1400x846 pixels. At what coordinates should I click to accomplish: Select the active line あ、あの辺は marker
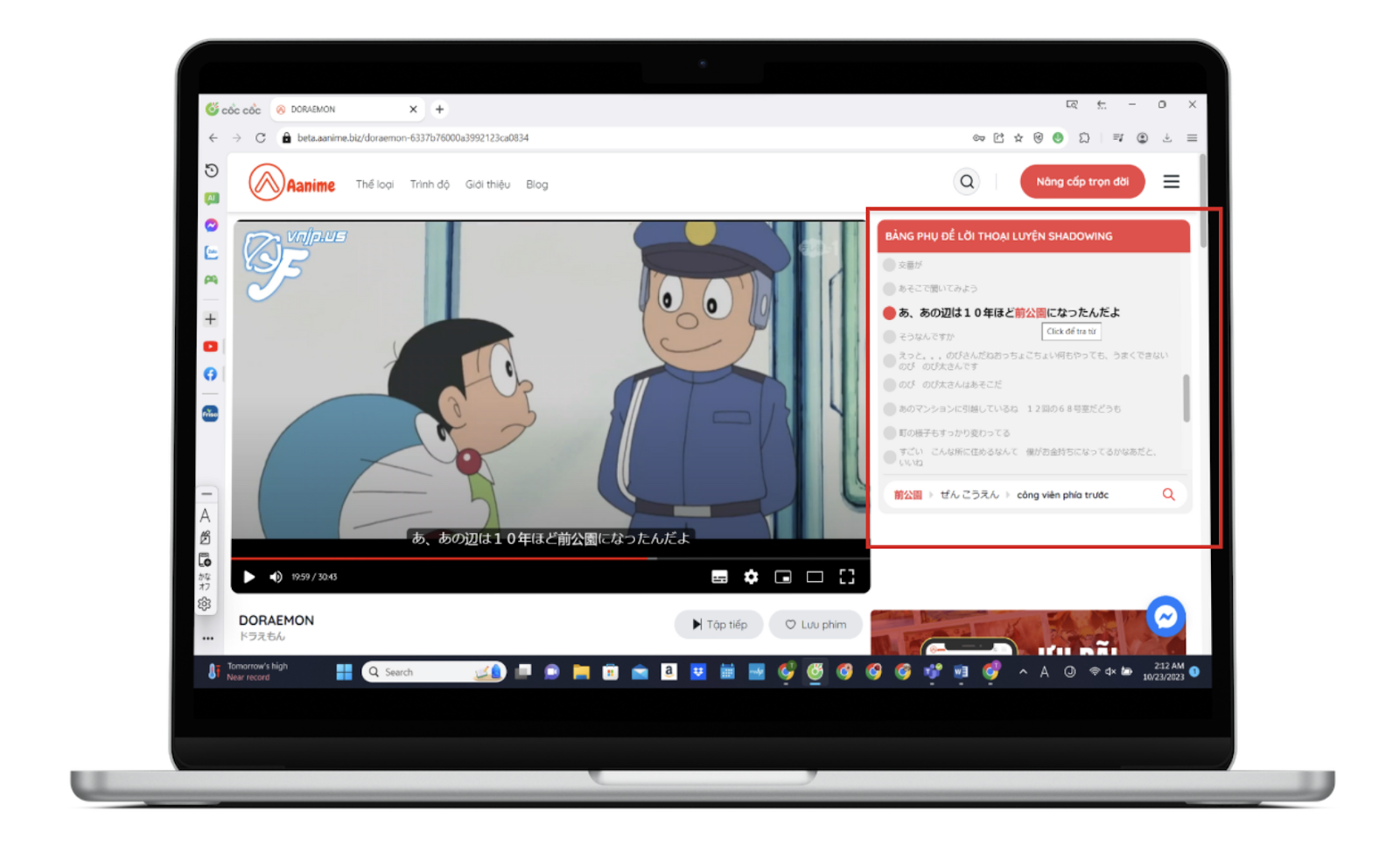tap(889, 313)
